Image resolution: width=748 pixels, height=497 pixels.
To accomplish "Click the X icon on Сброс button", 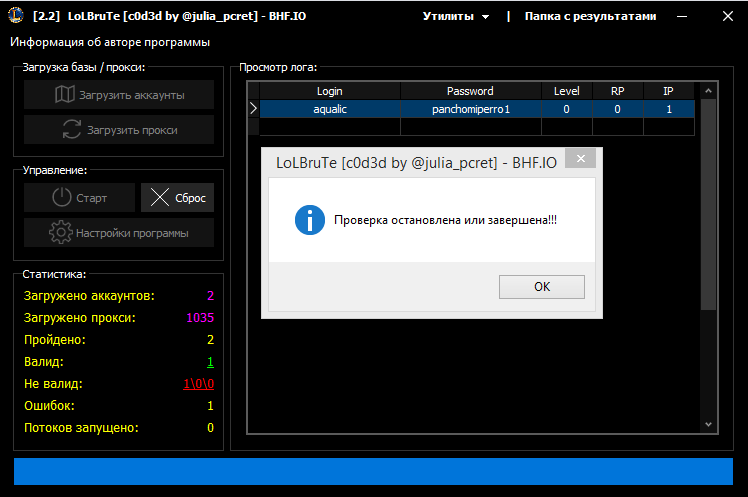I will (x=160, y=198).
